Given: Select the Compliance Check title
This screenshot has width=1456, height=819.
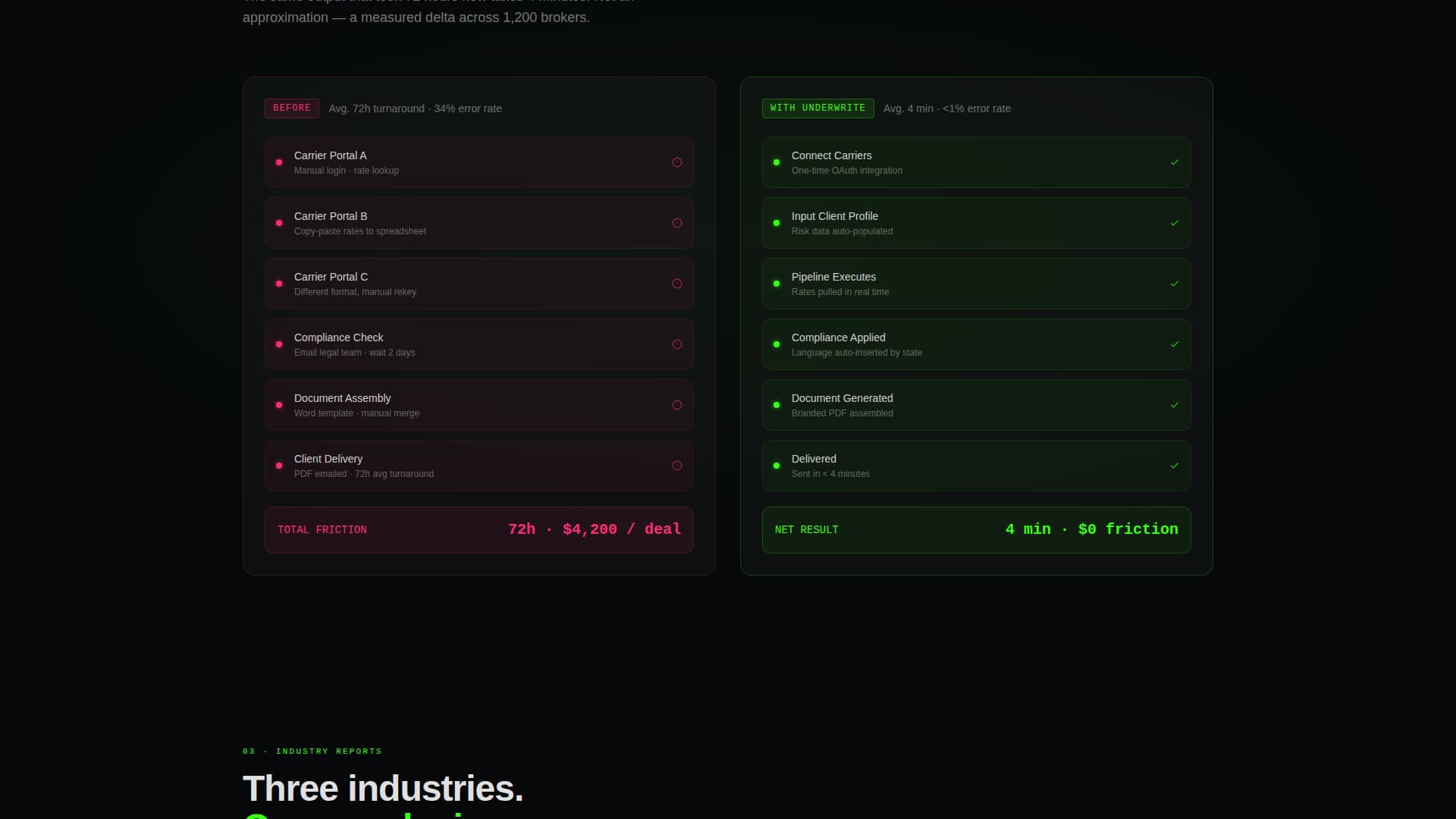Looking at the screenshot, I should [338, 337].
